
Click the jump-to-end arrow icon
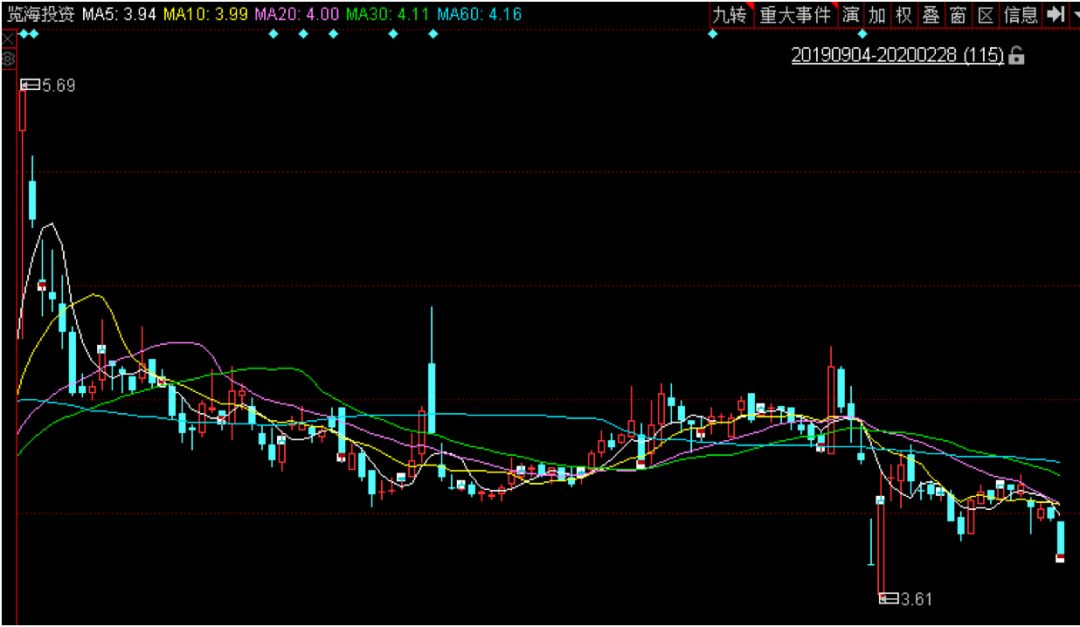[1055, 14]
